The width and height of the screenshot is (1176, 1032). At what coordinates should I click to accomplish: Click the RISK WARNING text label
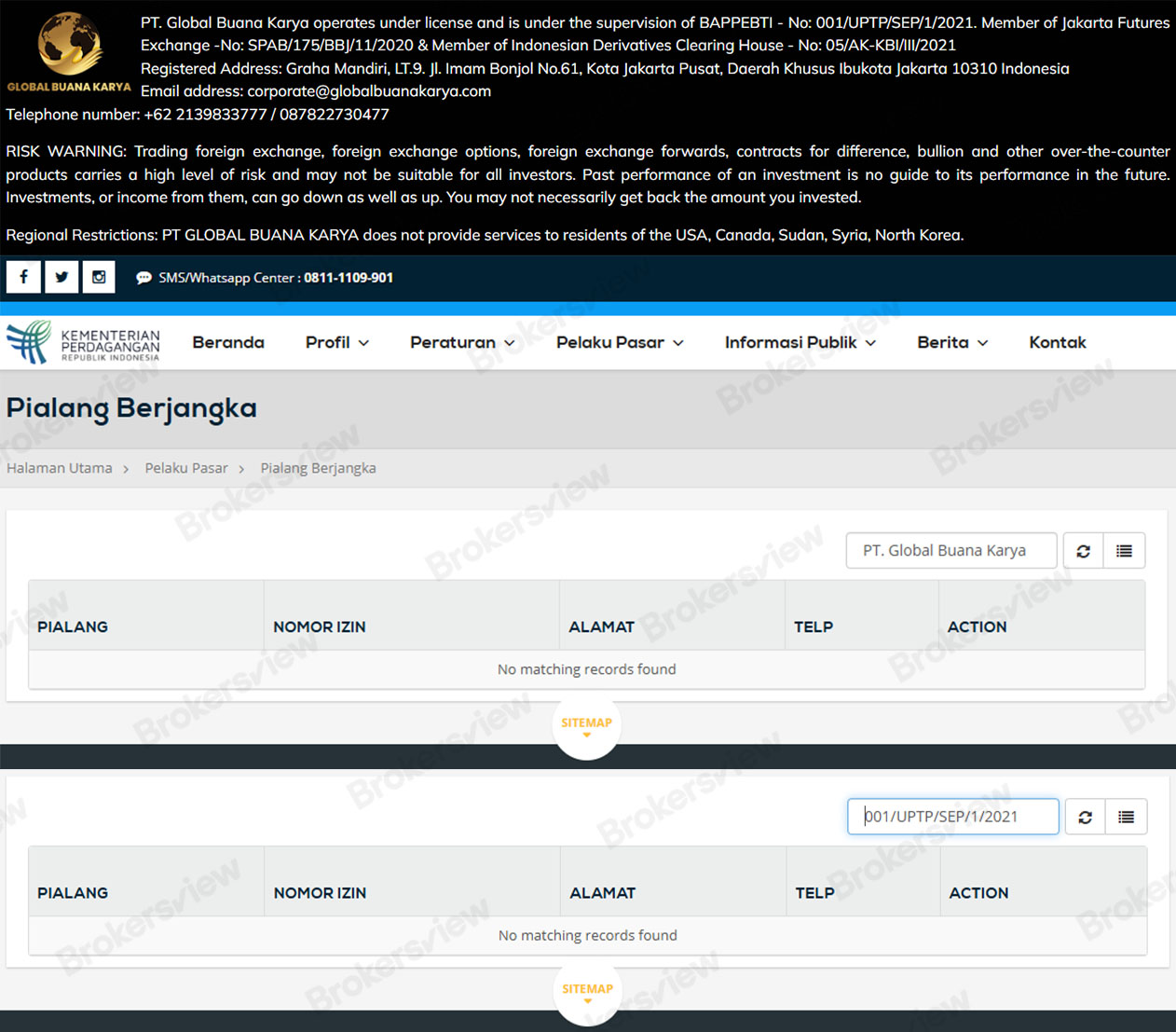click(x=66, y=151)
